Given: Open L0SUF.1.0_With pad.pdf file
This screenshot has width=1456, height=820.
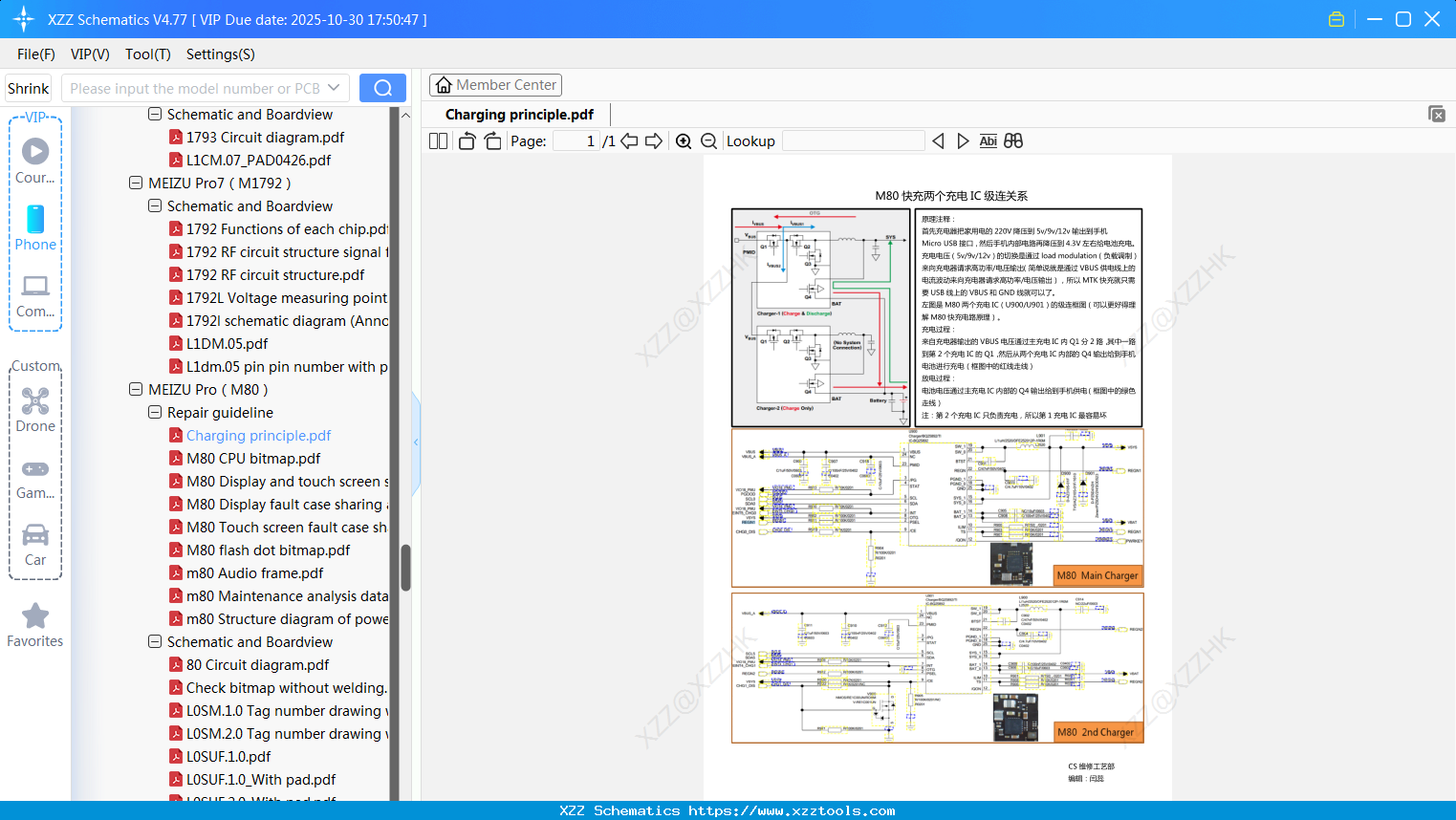Looking at the screenshot, I should pyautogui.click(x=252, y=780).
